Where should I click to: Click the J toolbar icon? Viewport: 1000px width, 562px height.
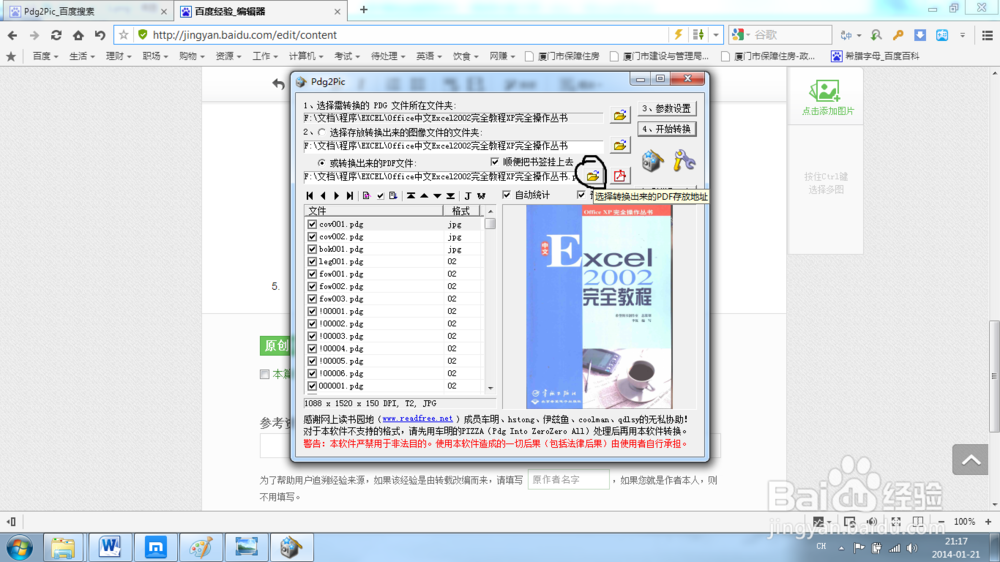click(467, 196)
